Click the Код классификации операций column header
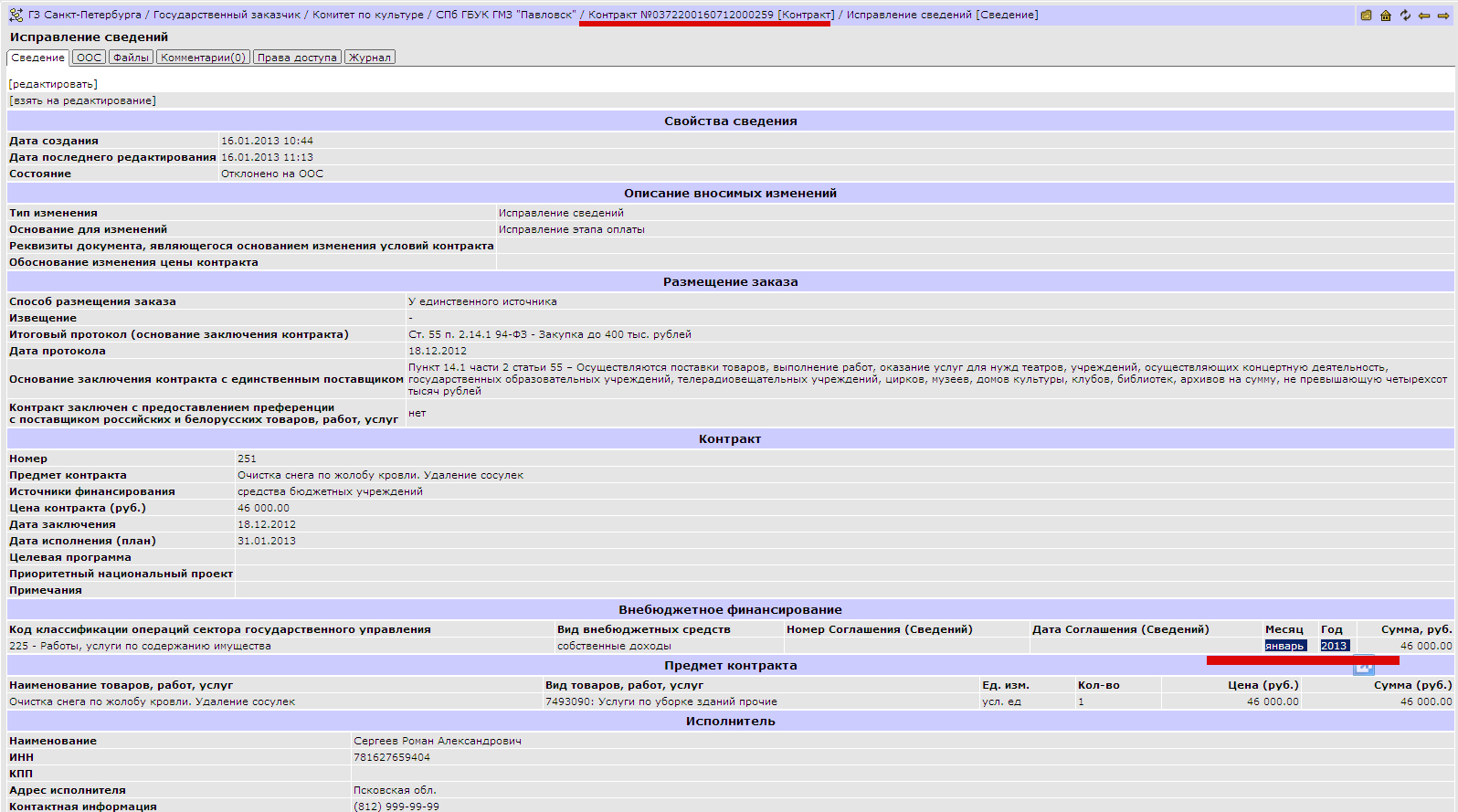1458x812 pixels. tap(220, 629)
